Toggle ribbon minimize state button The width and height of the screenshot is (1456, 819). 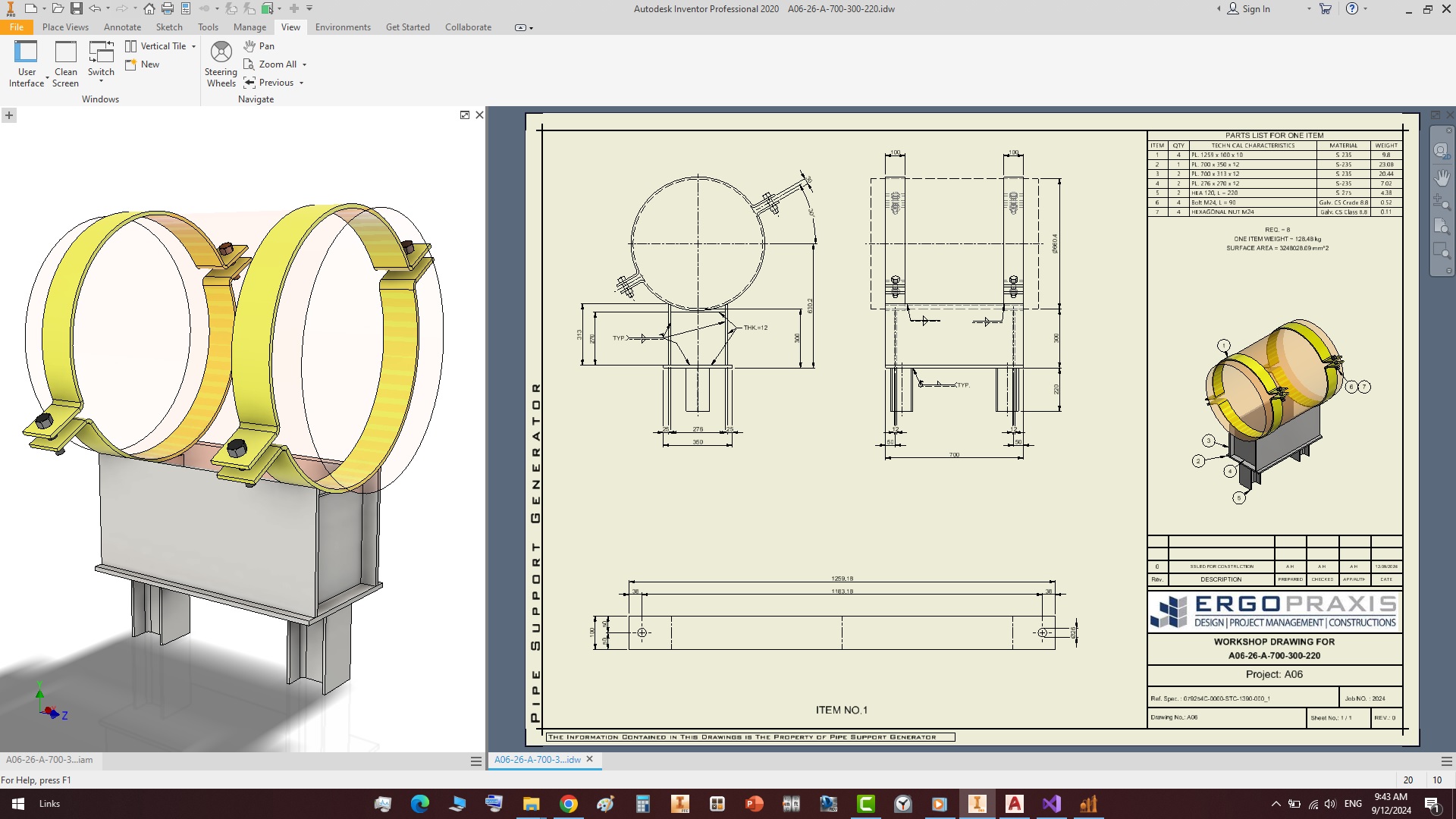[520, 27]
